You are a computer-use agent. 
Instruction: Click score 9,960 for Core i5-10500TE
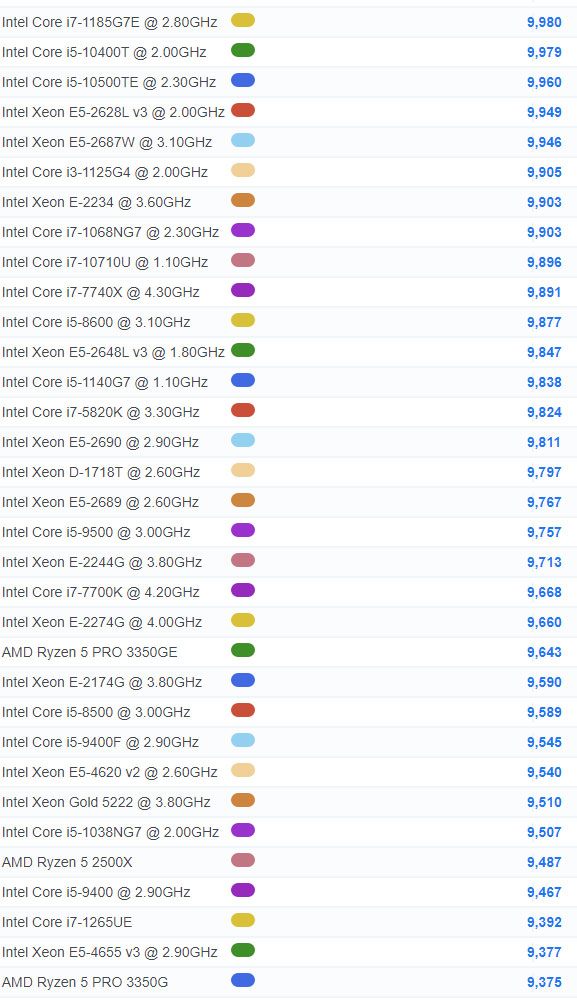544,82
